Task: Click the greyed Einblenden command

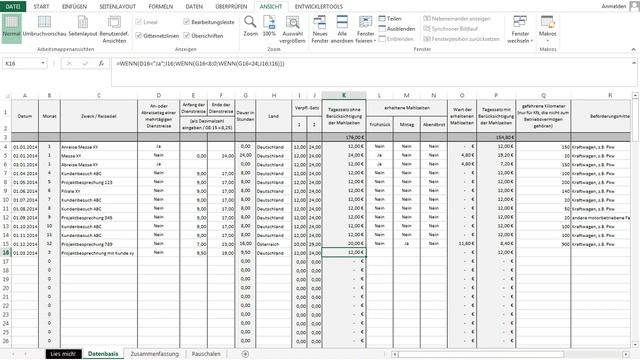Action: point(396,39)
